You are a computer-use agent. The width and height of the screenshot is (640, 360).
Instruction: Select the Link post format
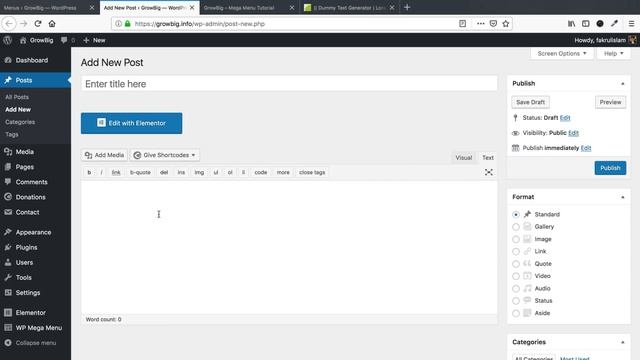pos(516,251)
